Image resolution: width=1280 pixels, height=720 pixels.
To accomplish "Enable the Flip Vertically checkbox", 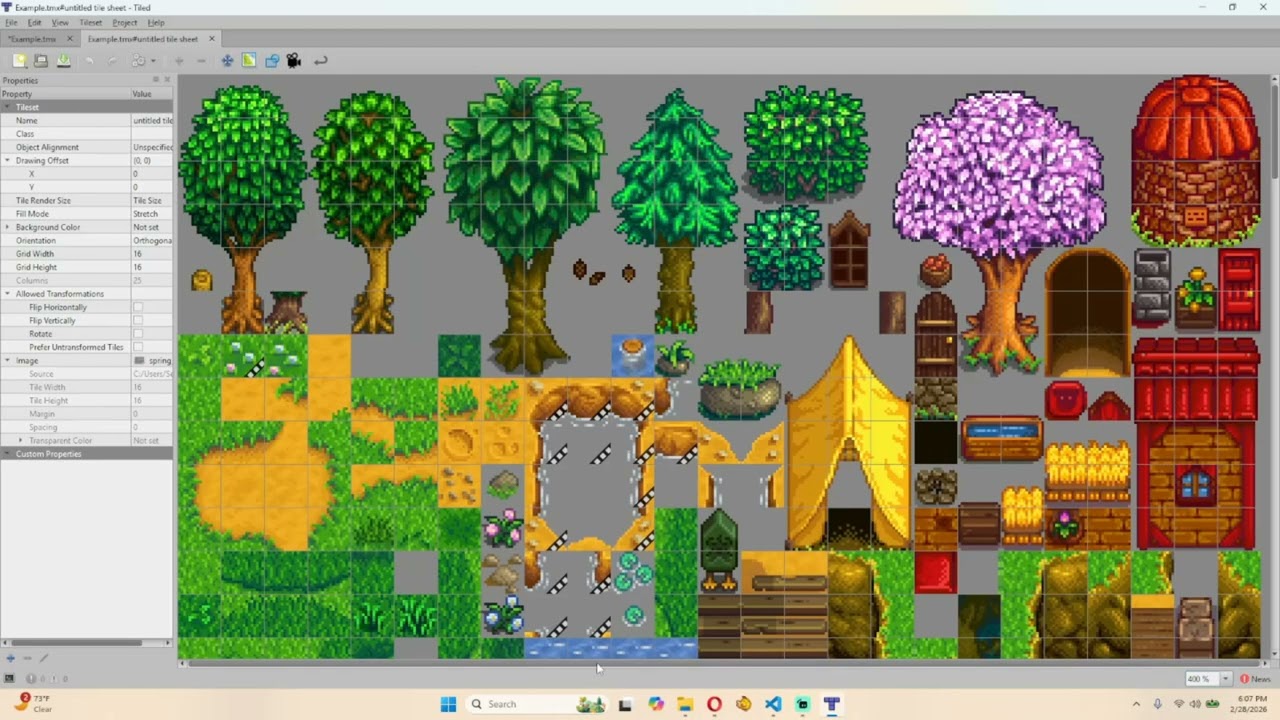I will point(138,320).
